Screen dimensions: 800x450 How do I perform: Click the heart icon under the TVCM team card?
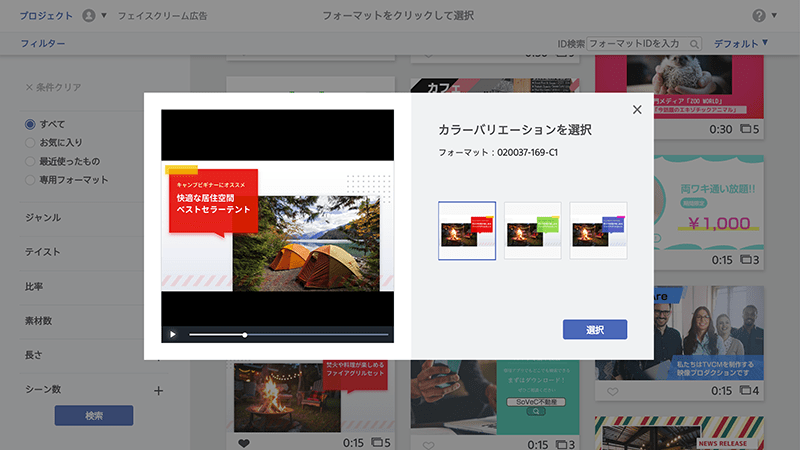pos(613,392)
